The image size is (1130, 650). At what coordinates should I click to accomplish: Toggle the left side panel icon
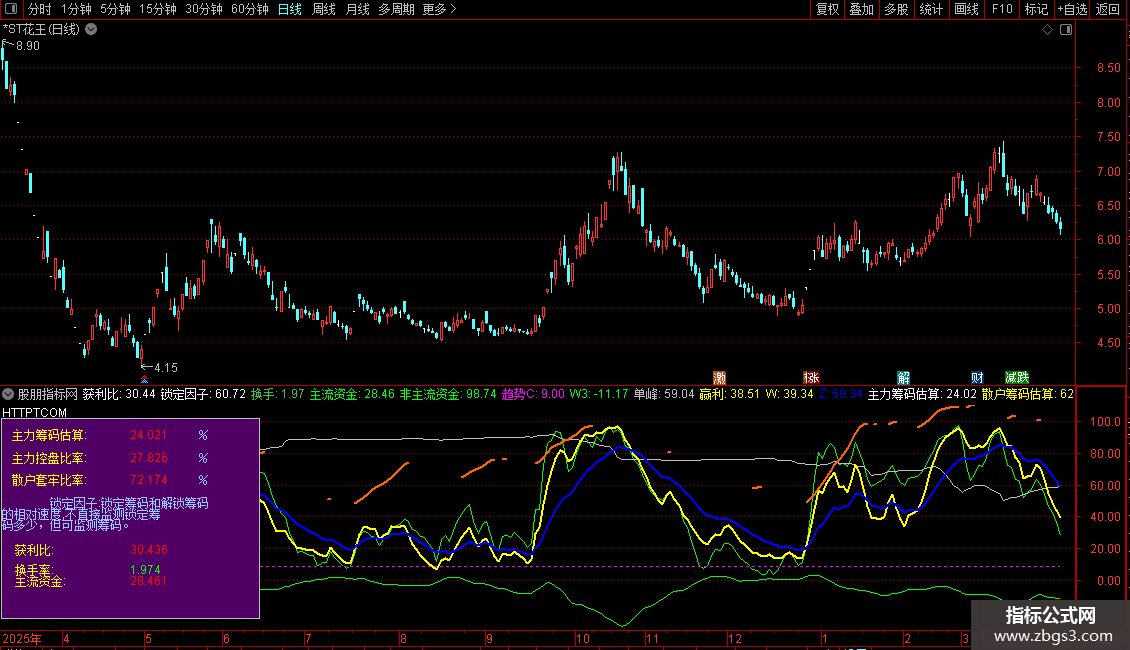pos(11,9)
